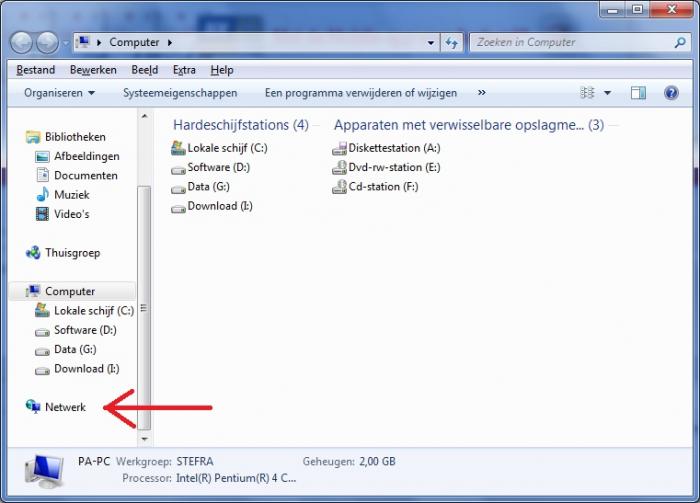Click the Netwerk icon in sidebar

(33, 407)
